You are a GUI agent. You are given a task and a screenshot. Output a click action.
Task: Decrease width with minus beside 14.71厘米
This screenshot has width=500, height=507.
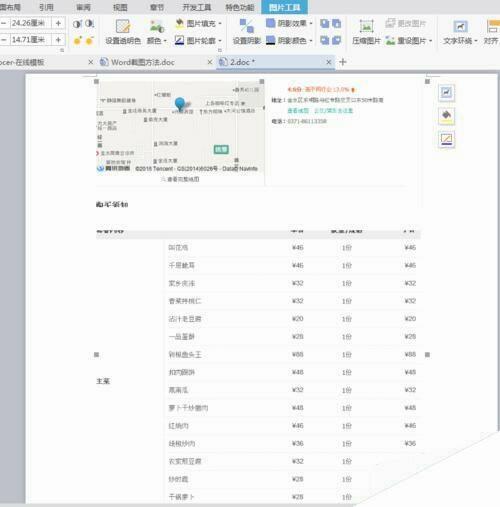[4, 40]
